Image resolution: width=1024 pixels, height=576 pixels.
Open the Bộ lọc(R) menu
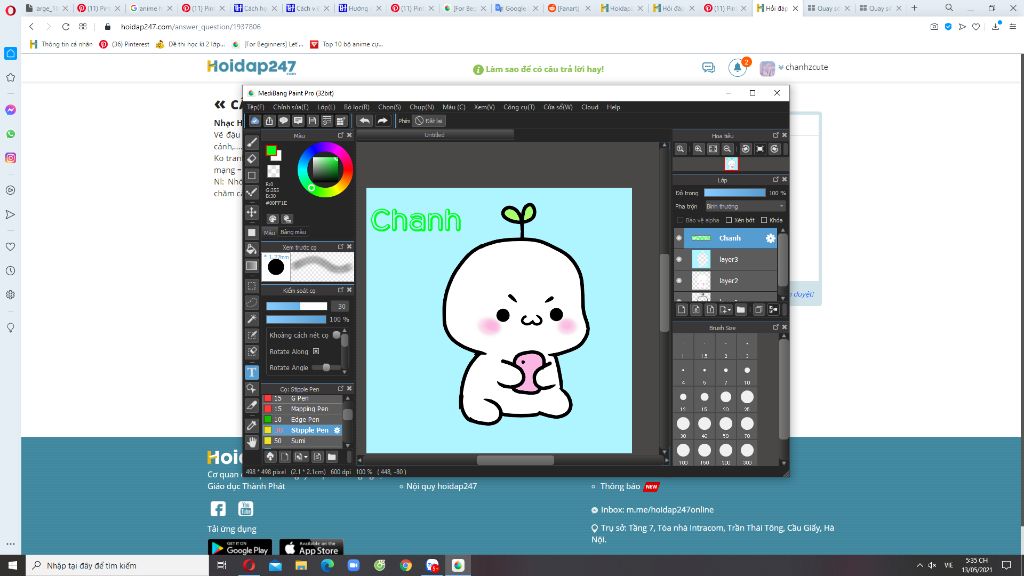(x=357, y=107)
